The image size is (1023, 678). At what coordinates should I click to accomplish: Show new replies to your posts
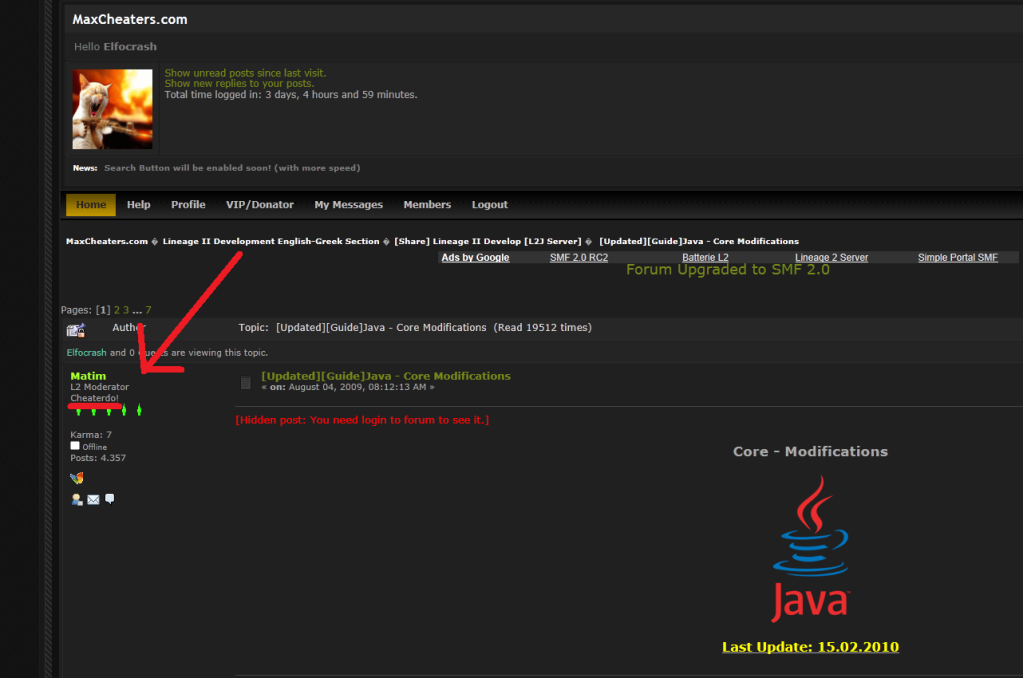238,84
